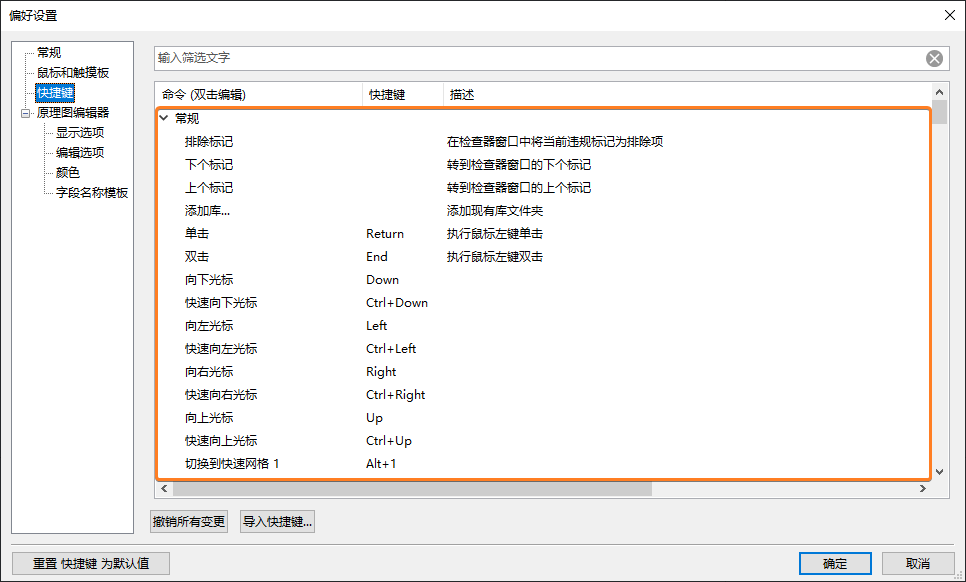Screen dimensions: 966x582
Task: Go to 编辑选项 settings page
Action: pyautogui.click(x=80, y=152)
